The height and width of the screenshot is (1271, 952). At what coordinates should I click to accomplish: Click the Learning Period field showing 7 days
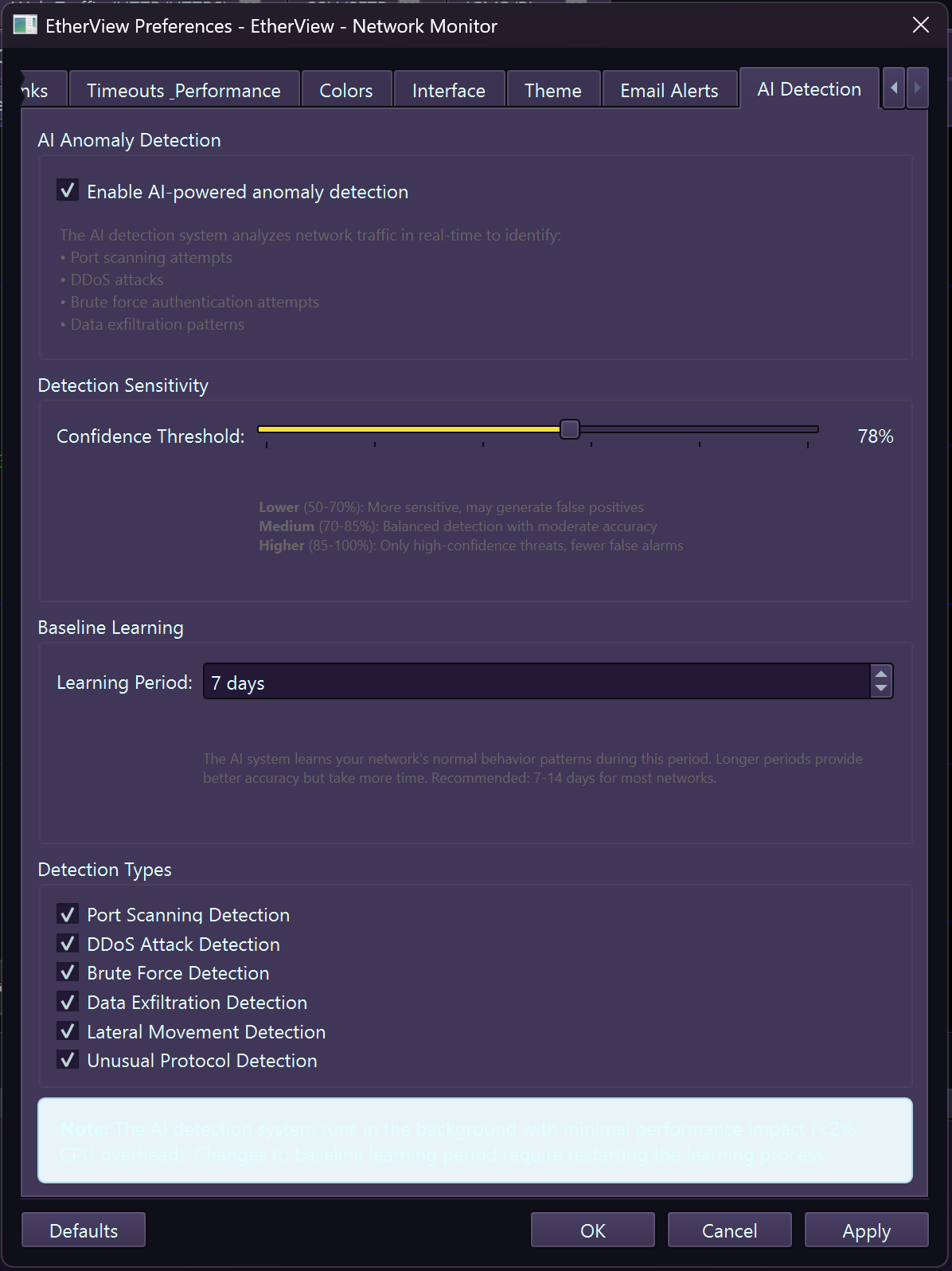pos(537,682)
